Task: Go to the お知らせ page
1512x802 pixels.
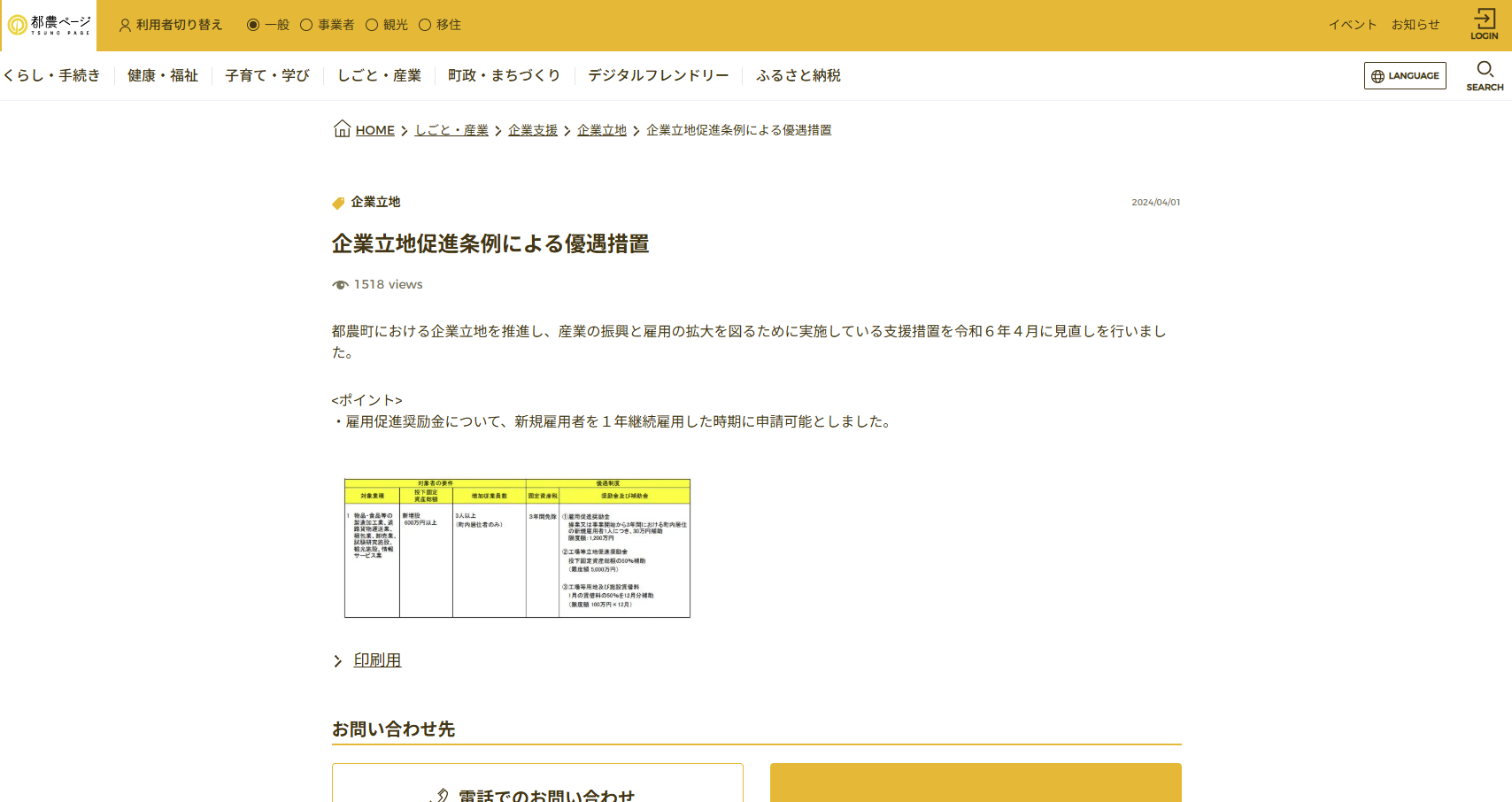Action: click(x=1416, y=25)
